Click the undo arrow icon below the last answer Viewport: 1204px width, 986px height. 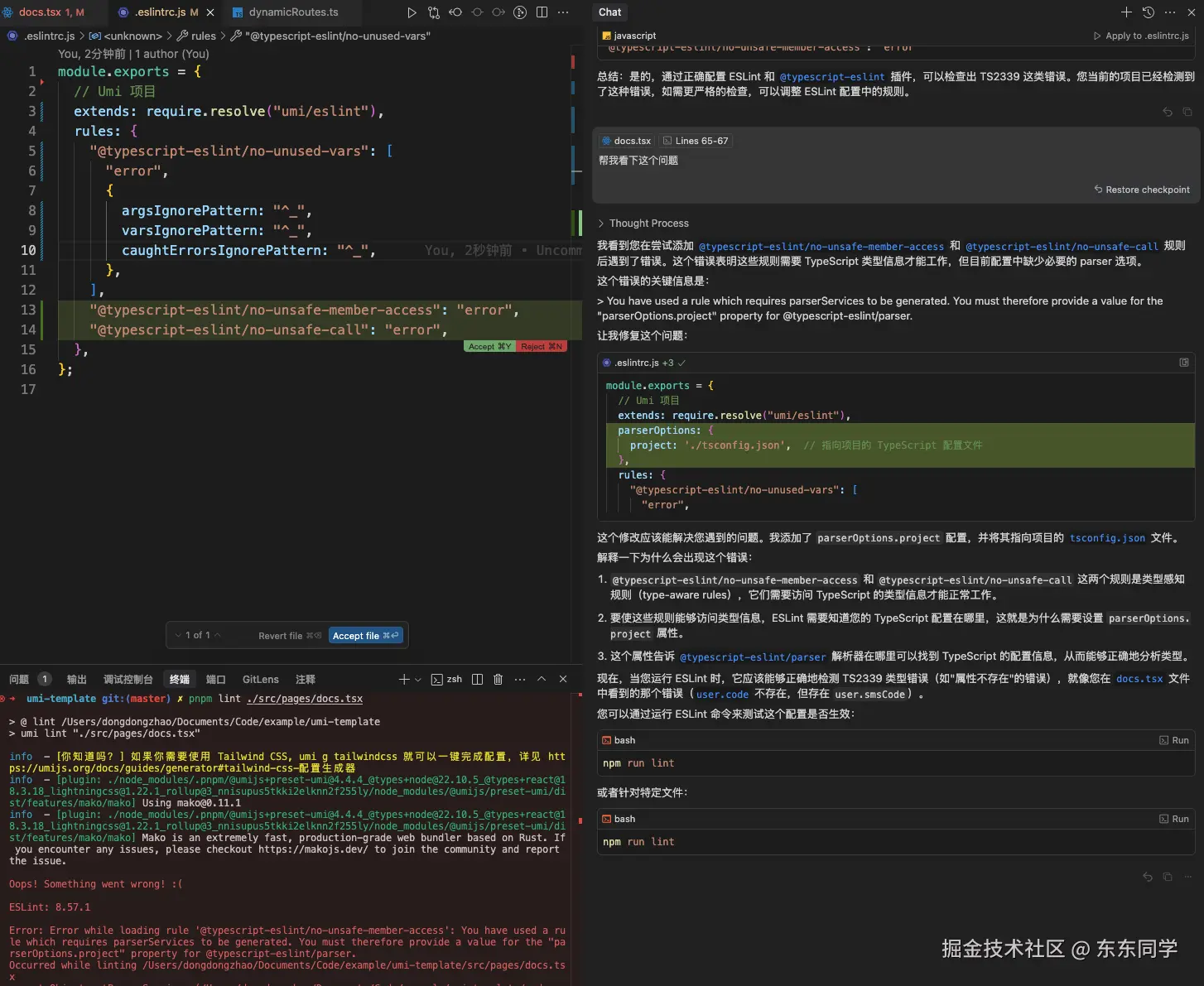point(1148,877)
